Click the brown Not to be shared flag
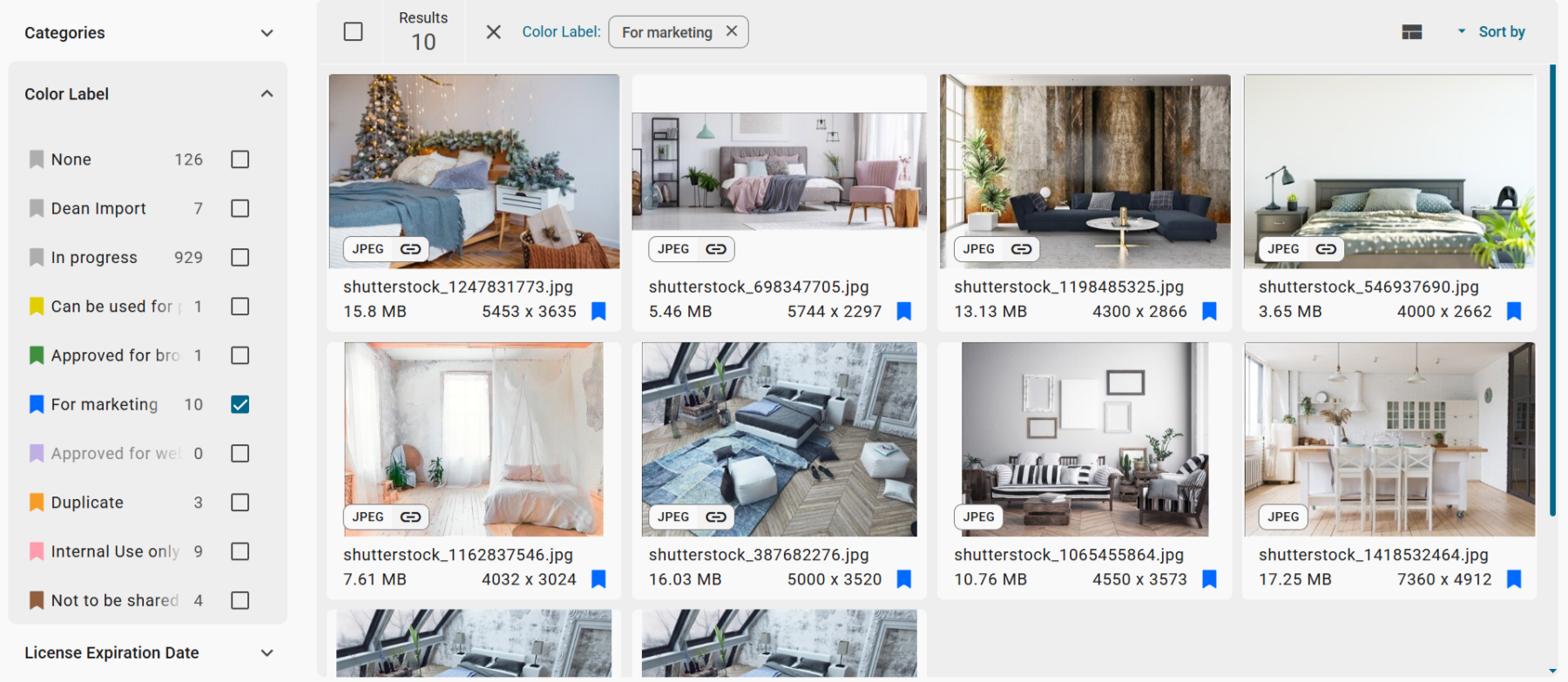1568x682 pixels. [x=37, y=600]
